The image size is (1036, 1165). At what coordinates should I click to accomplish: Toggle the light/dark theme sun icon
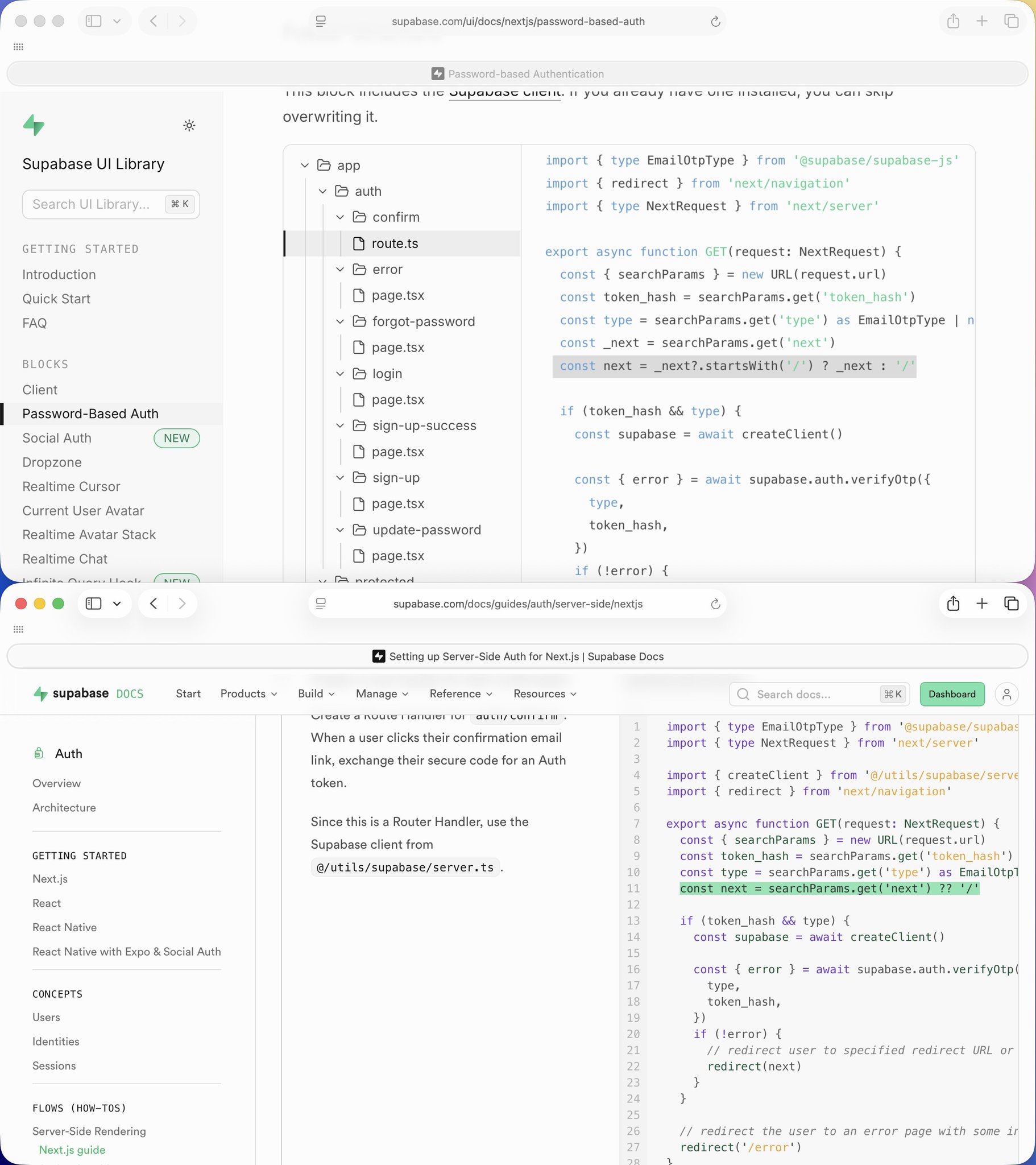(x=189, y=125)
